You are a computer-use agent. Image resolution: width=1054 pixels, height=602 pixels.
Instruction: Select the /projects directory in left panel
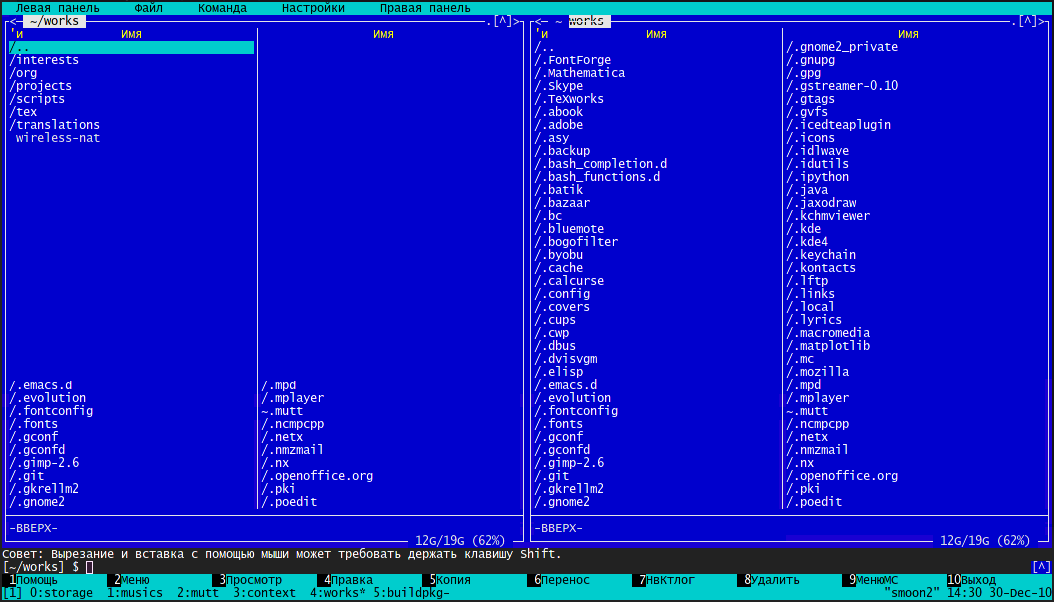click(x=41, y=86)
